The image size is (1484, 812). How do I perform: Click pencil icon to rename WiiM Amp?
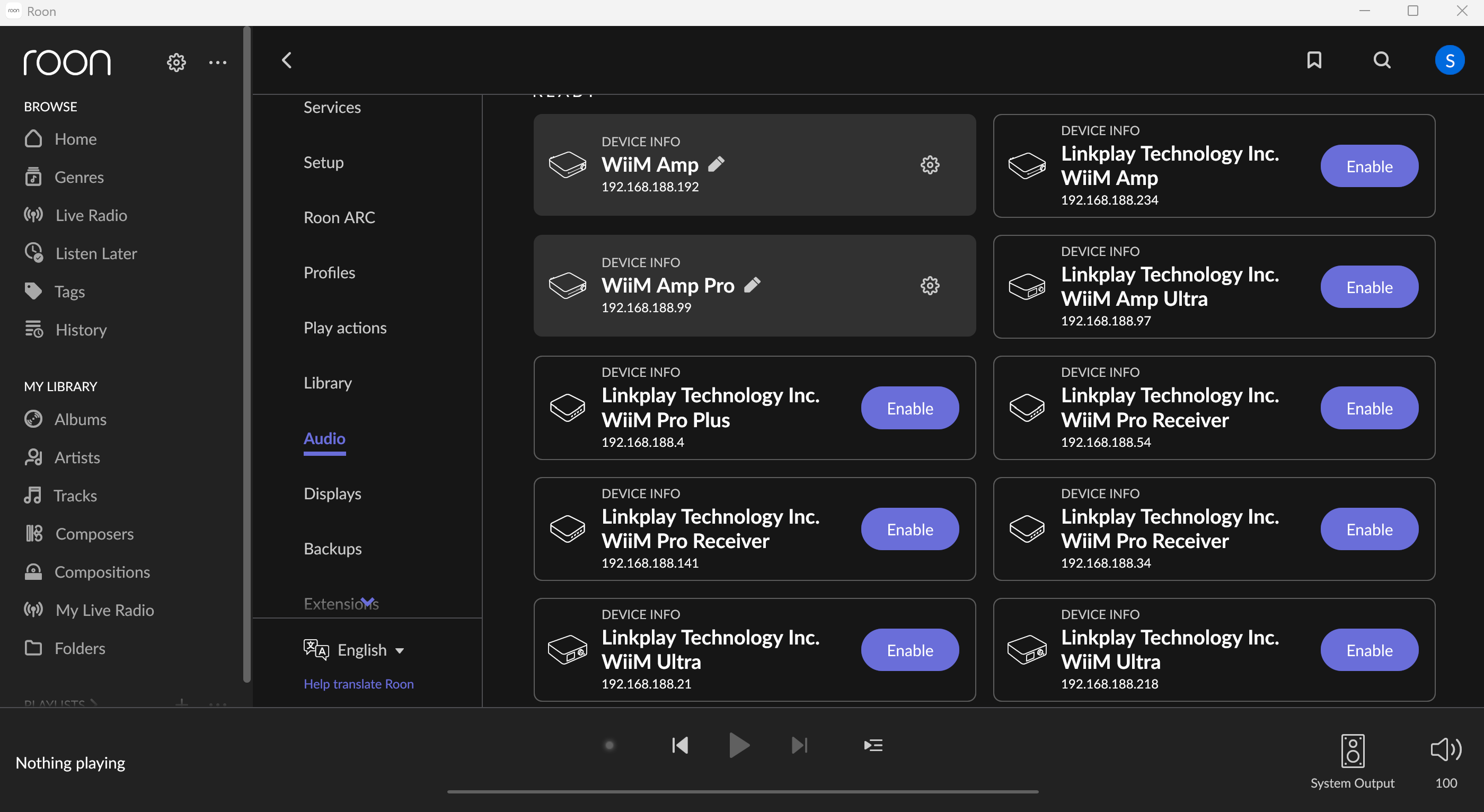tap(716, 164)
